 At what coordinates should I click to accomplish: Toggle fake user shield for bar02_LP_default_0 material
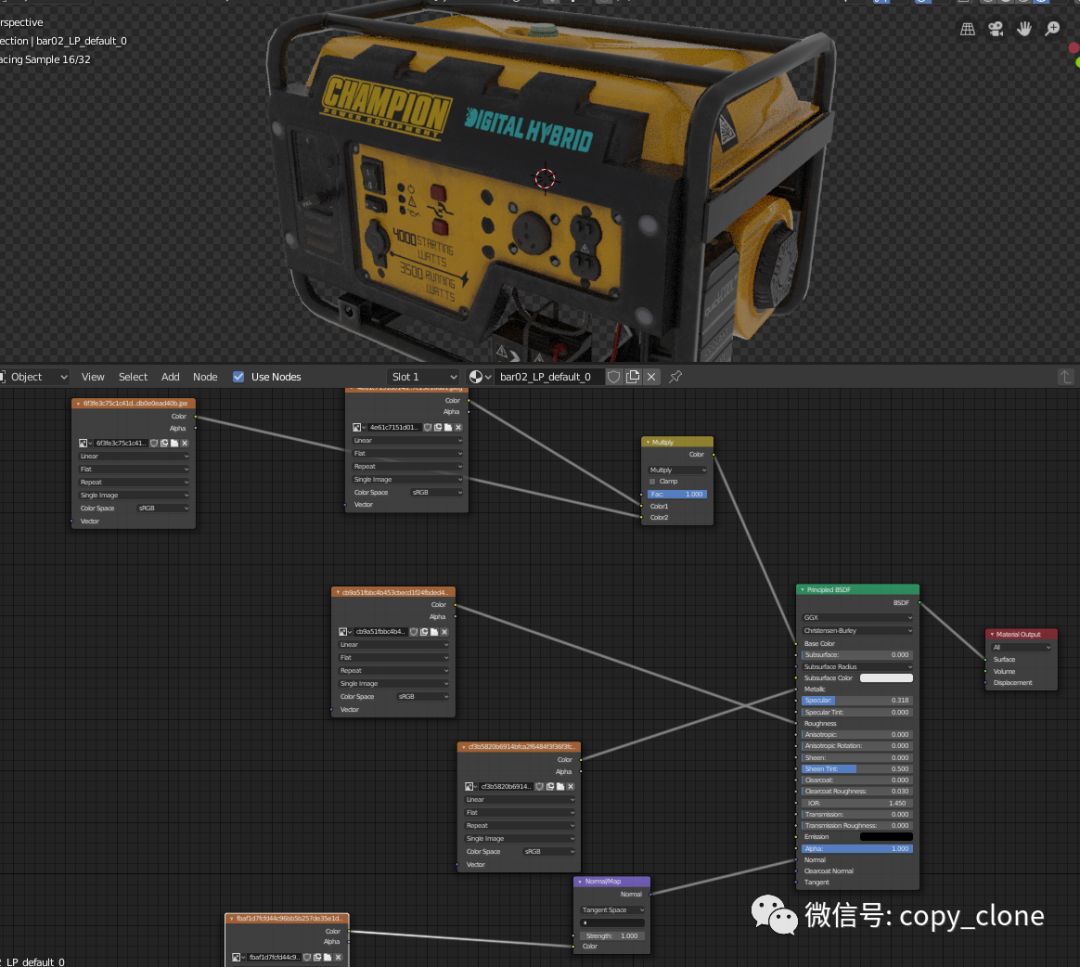[614, 377]
